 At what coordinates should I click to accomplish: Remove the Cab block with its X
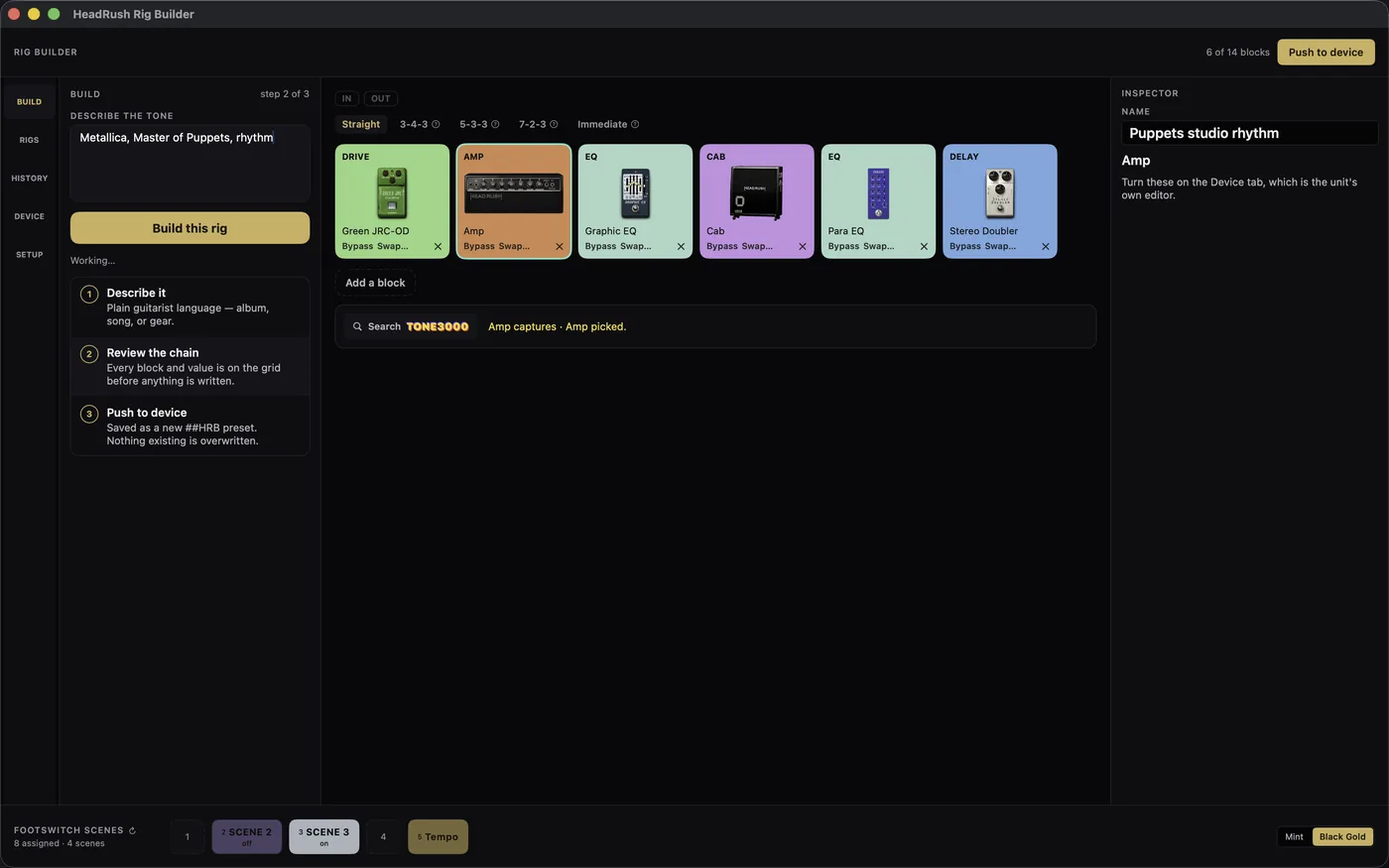(803, 247)
